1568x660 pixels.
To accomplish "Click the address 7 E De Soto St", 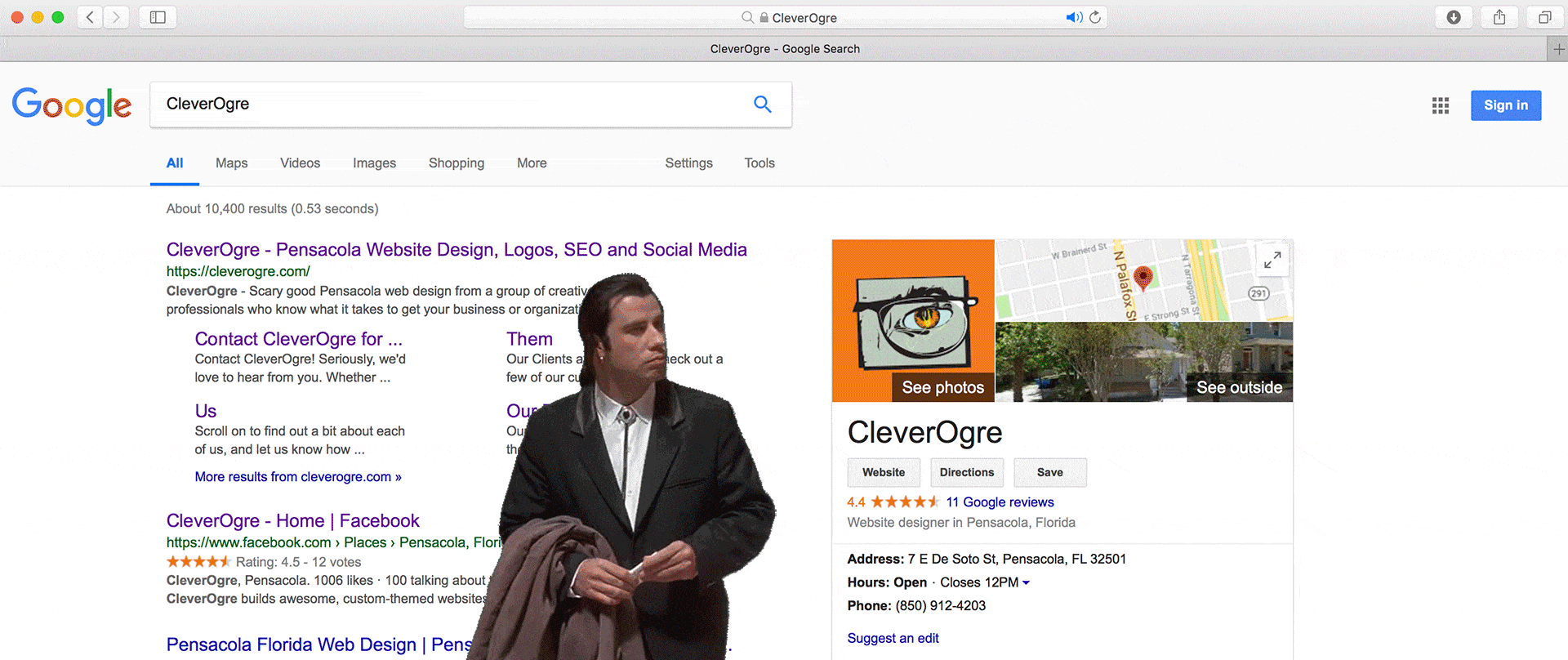I will coord(1017,560).
